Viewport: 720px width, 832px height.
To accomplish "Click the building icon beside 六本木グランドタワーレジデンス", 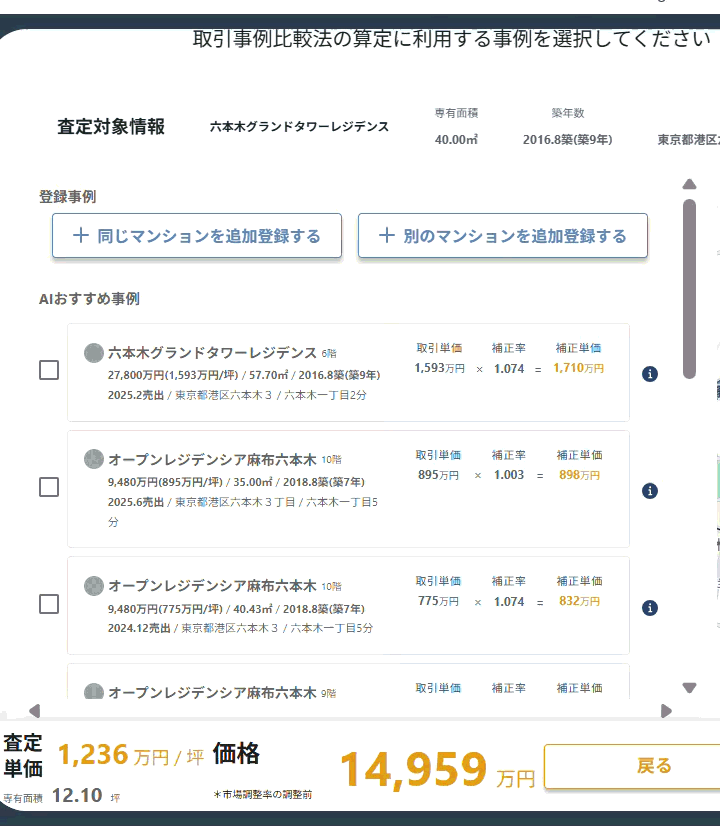I will pos(93,352).
